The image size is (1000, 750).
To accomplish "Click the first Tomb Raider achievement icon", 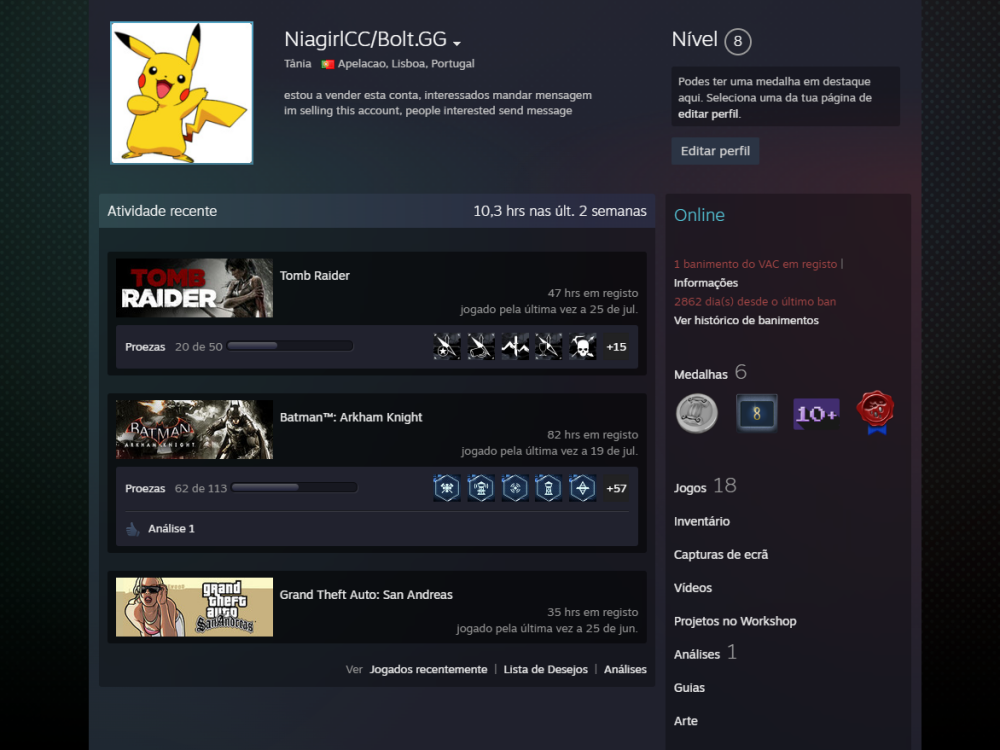I will (447, 347).
